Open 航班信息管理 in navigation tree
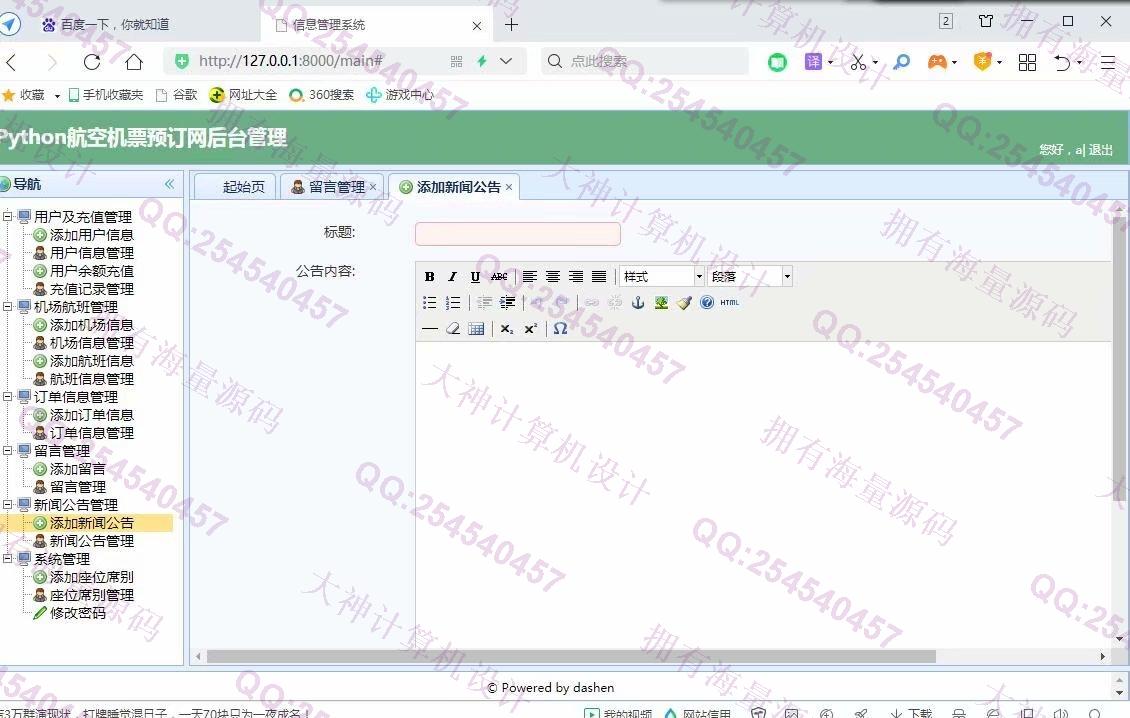The width and height of the screenshot is (1130, 718). point(92,379)
